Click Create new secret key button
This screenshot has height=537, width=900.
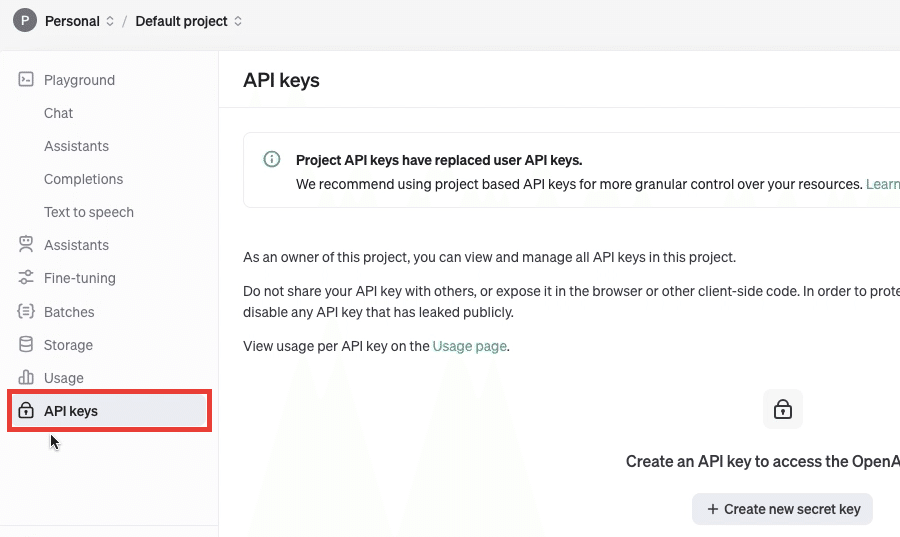coord(782,509)
